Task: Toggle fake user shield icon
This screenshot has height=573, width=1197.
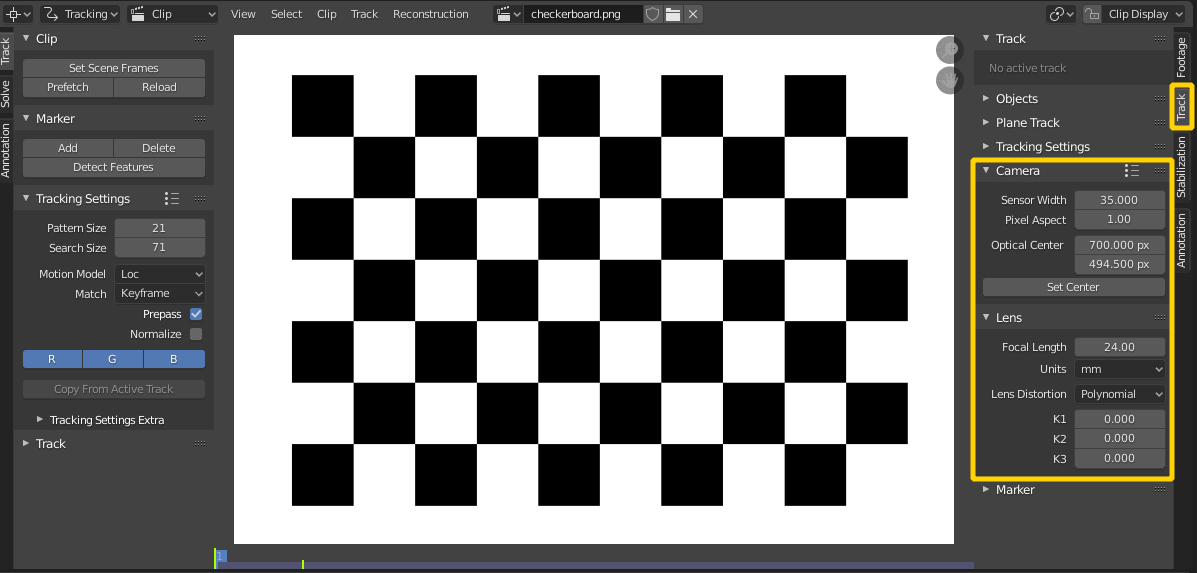Action: pyautogui.click(x=653, y=14)
